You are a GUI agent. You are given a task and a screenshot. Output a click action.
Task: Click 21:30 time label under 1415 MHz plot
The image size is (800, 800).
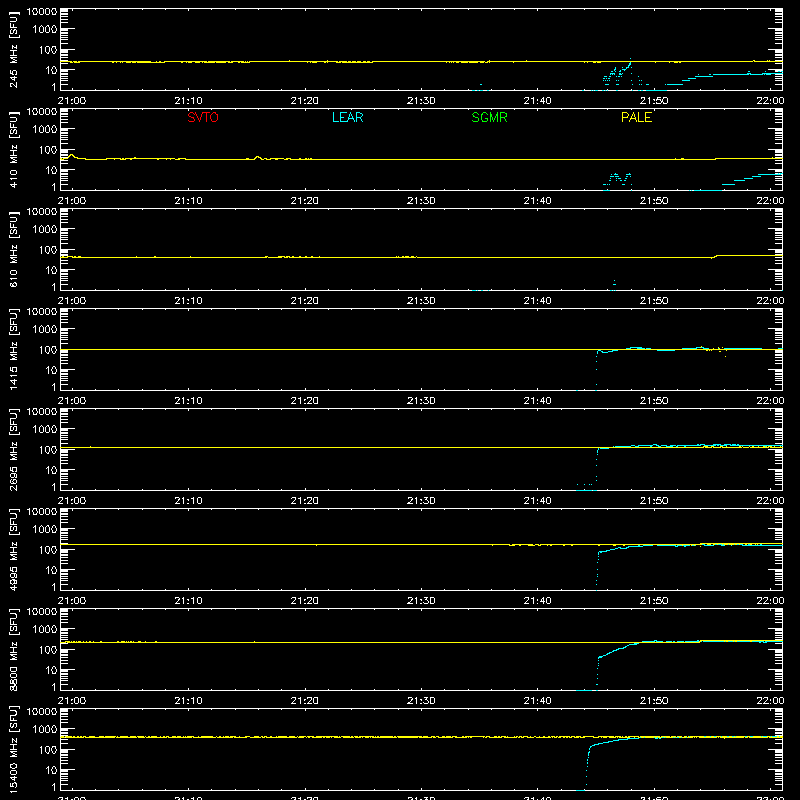[421, 401]
